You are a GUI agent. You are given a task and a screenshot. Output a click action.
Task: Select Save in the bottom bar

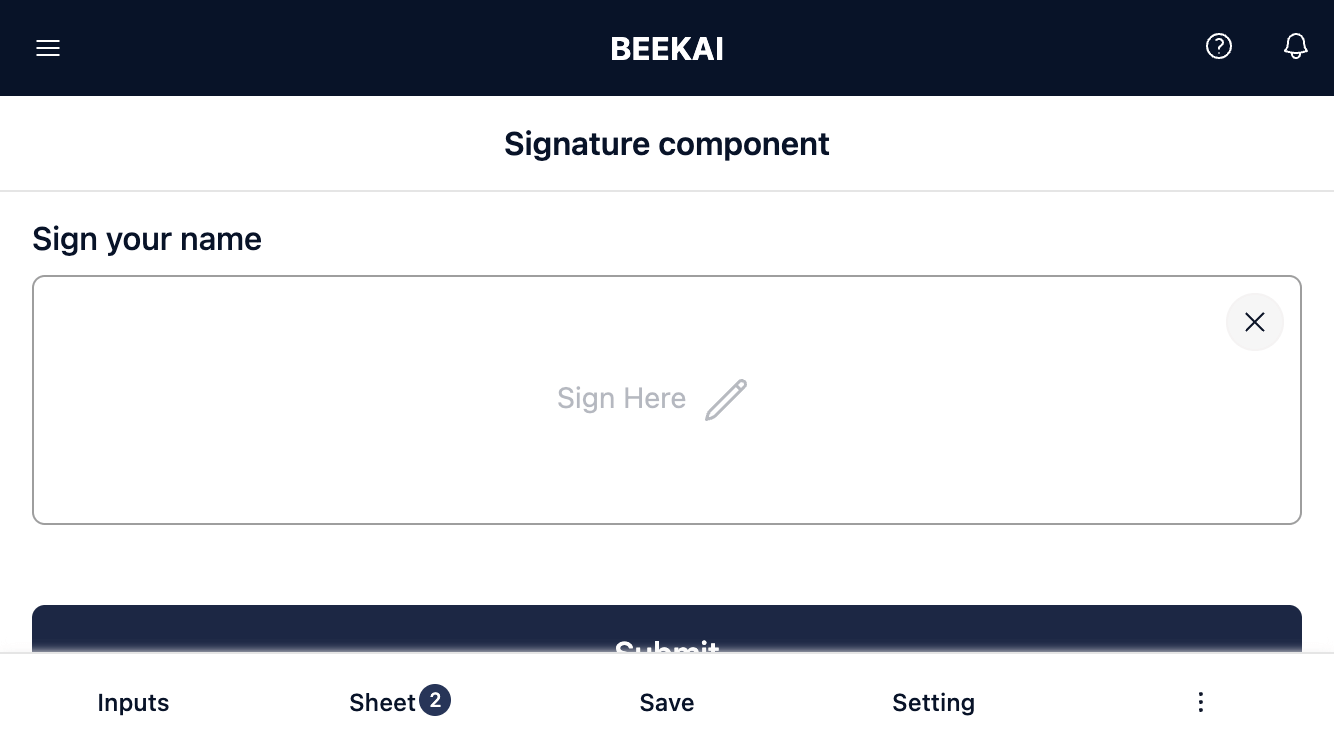pos(667,703)
